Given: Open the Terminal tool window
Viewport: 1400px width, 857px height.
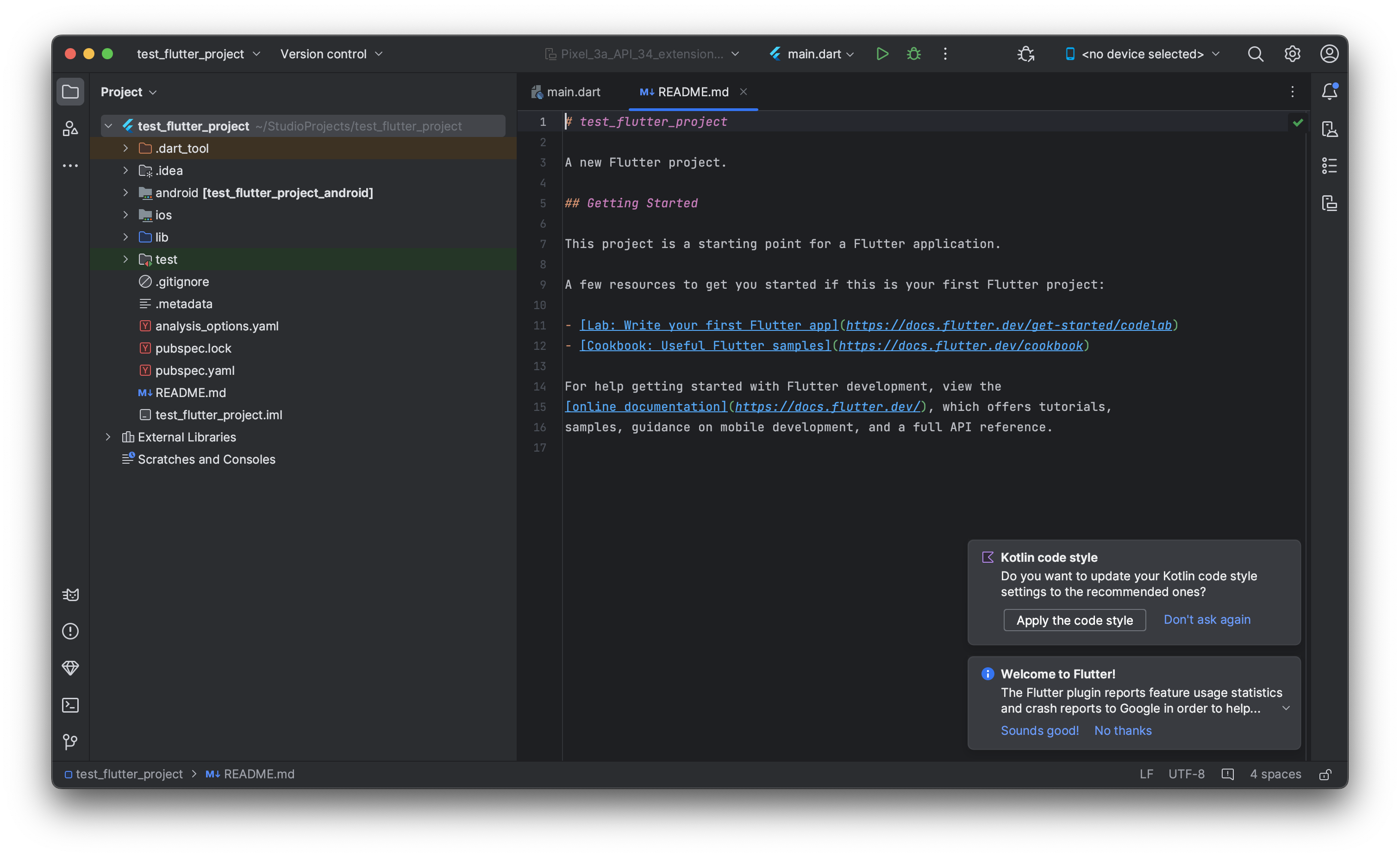Looking at the screenshot, I should point(70,705).
